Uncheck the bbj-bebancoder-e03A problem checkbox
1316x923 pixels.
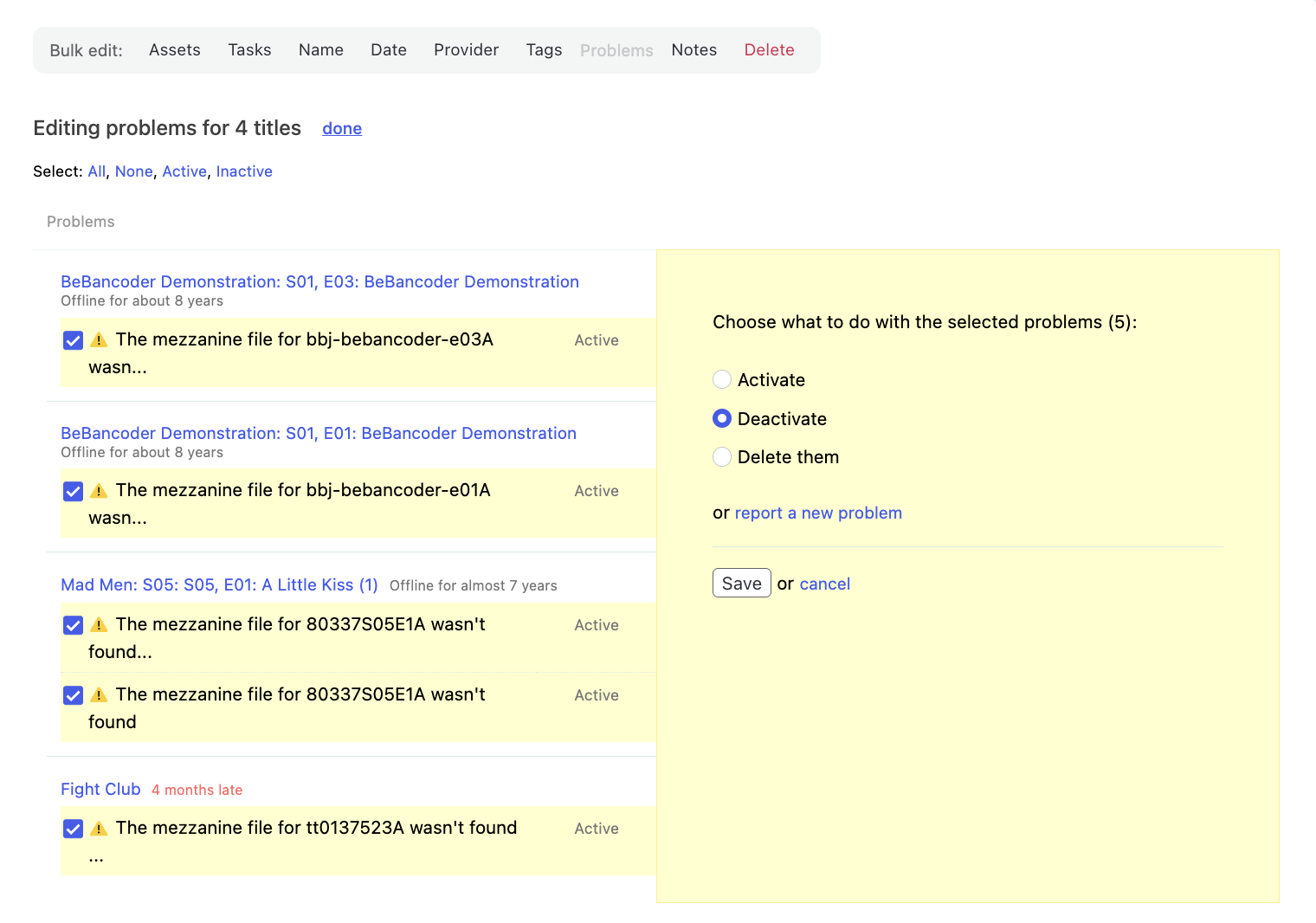pos(74,340)
